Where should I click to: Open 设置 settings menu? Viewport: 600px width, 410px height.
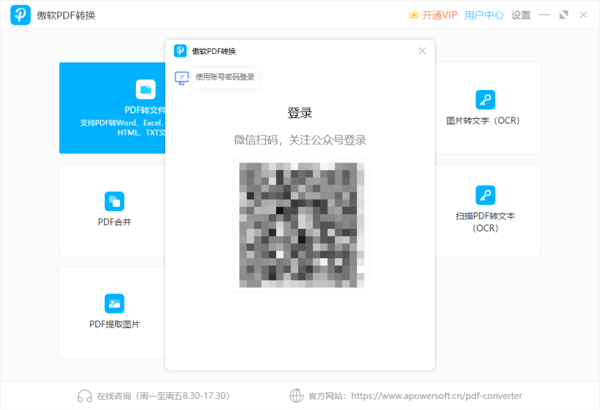[x=521, y=15]
